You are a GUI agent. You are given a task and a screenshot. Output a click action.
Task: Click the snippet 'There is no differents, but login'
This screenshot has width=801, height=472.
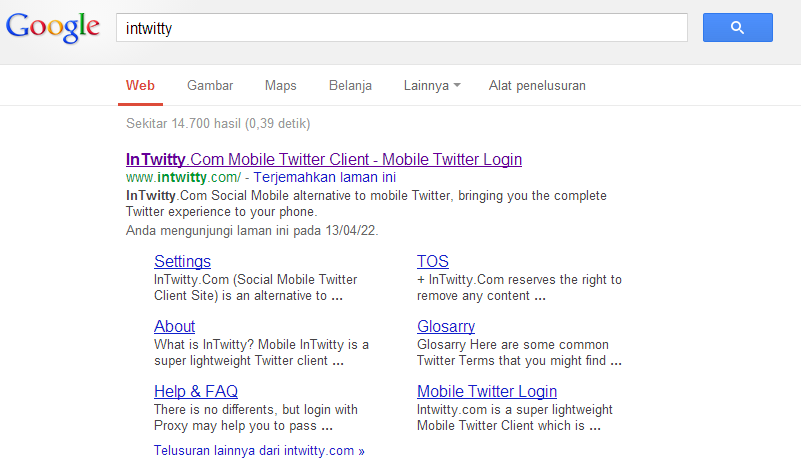pos(256,417)
